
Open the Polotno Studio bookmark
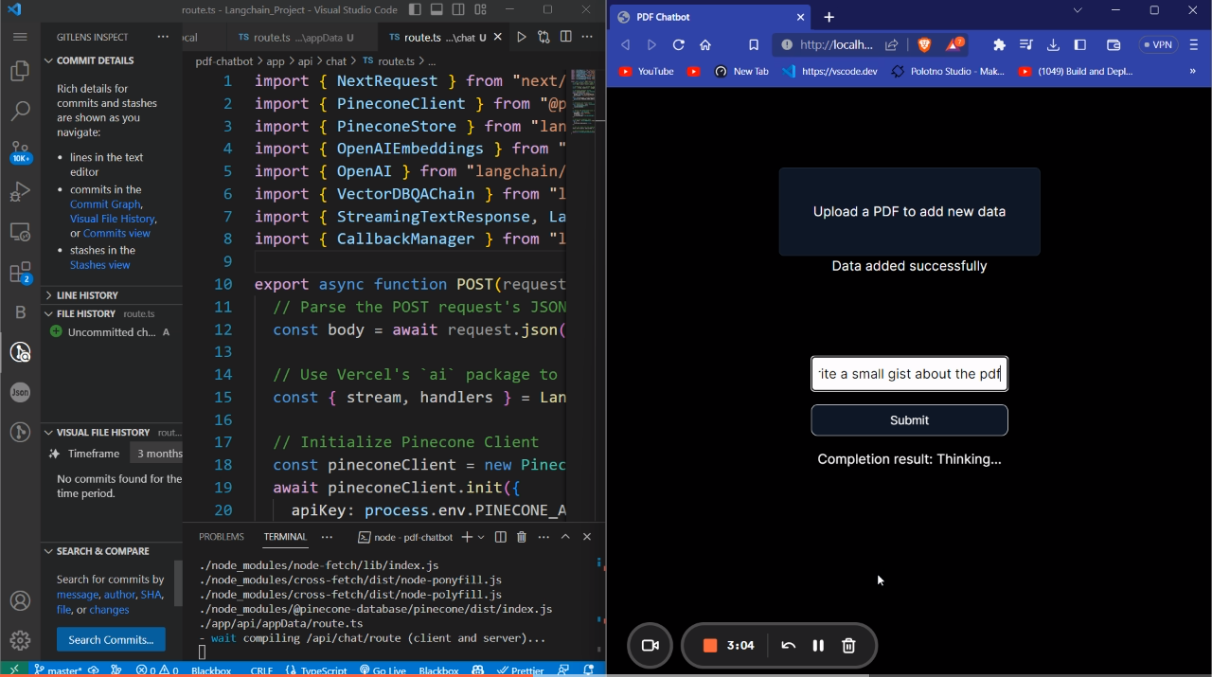948,72
